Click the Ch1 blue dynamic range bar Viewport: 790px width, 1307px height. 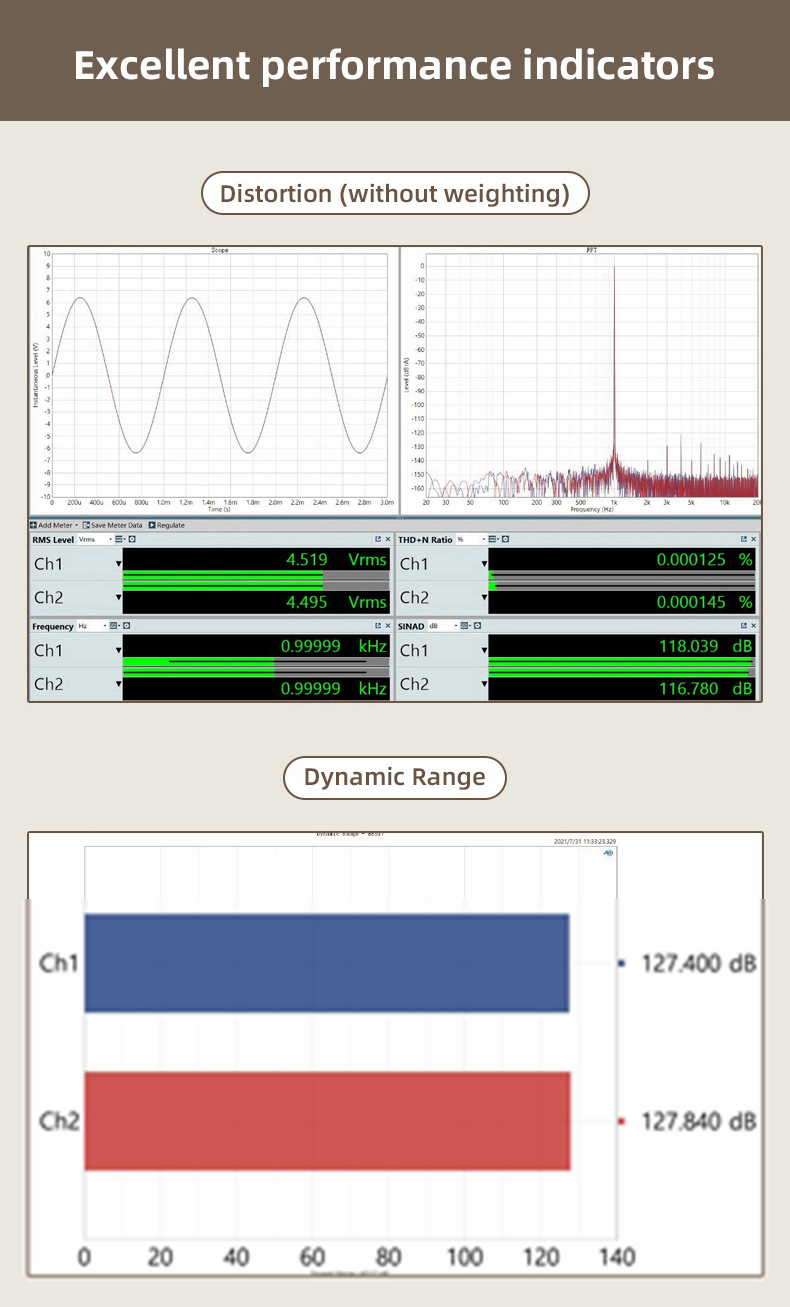[326, 963]
